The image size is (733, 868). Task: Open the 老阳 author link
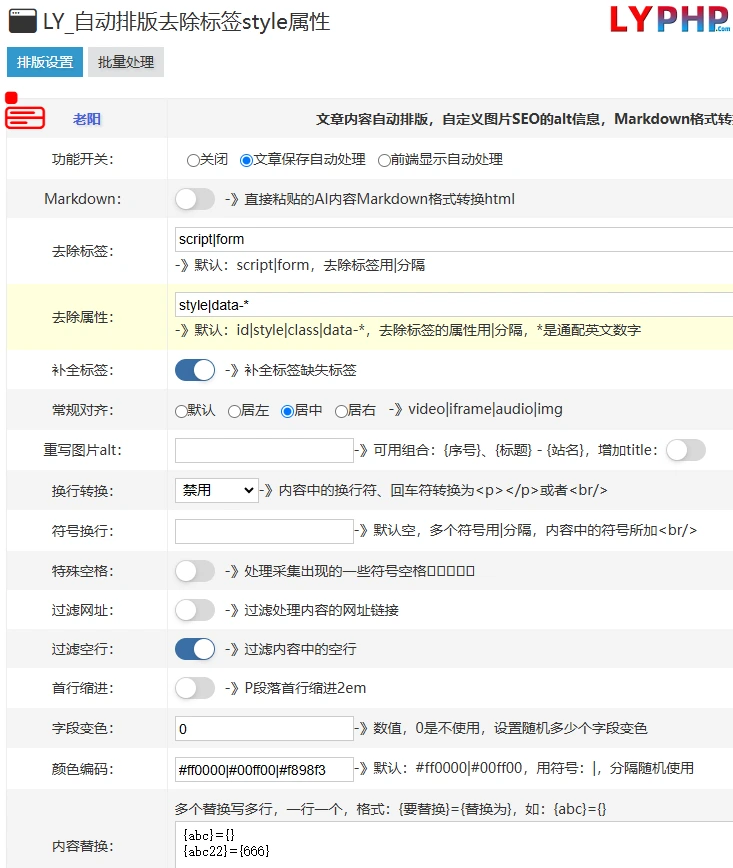pyautogui.click(x=87, y=119)
